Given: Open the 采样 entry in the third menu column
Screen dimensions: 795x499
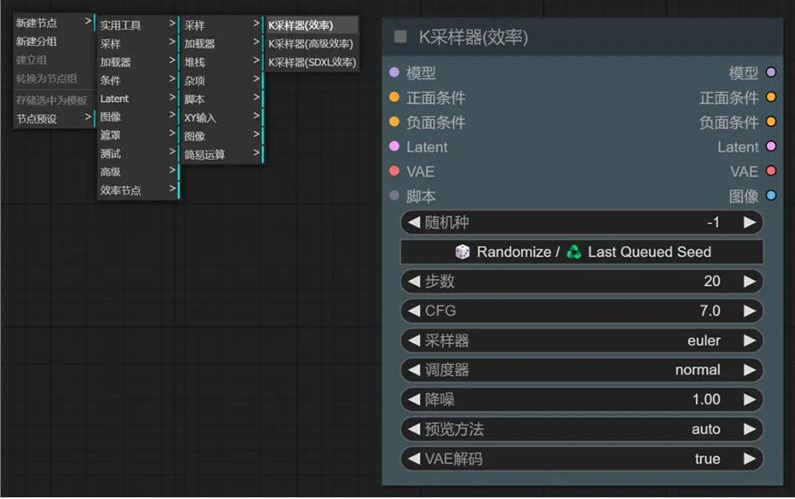Looking at the screenshot, I should pyautogui.click(x=222, y=25).
